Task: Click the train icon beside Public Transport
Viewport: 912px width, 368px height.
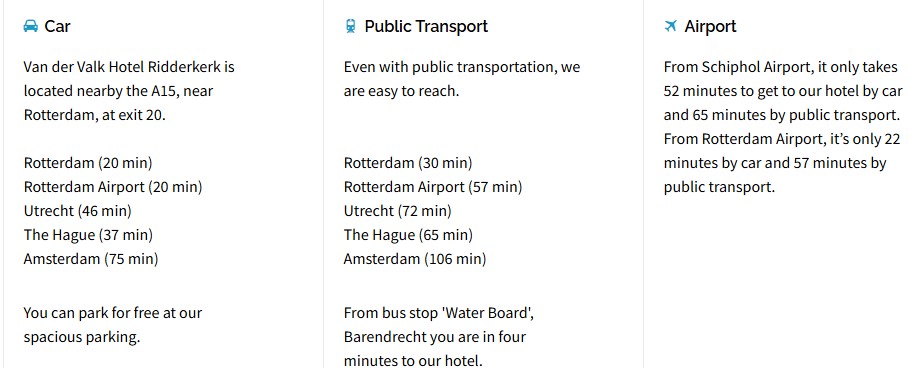Action: [x=350, y=26]
